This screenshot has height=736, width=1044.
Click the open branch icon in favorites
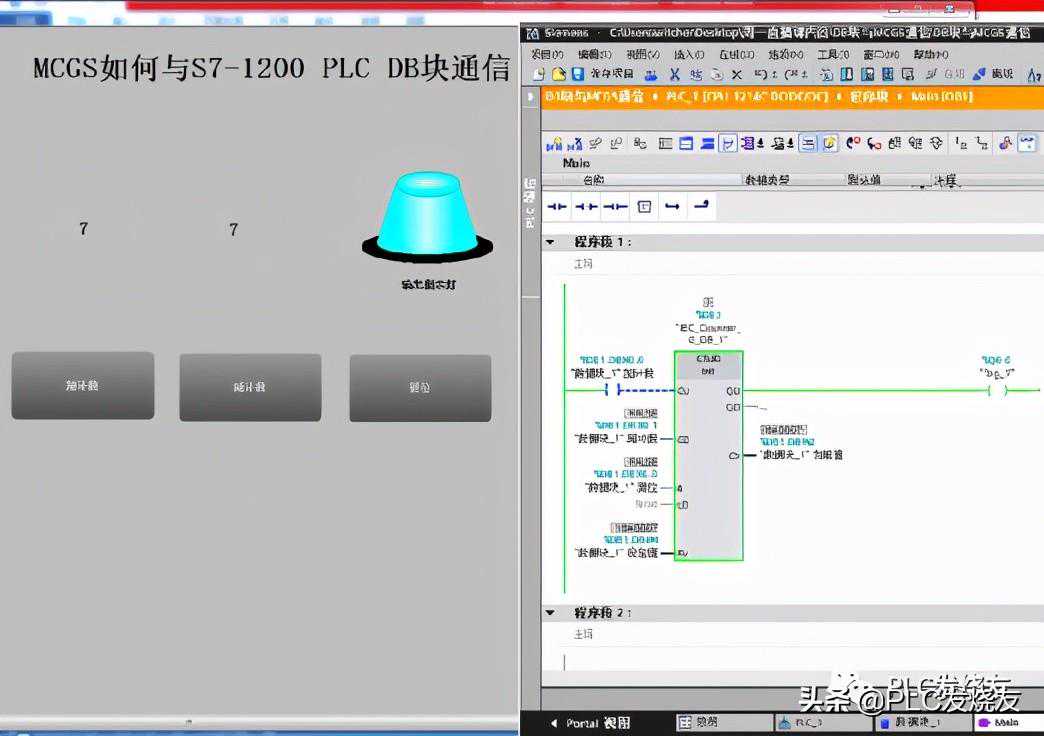672,207
